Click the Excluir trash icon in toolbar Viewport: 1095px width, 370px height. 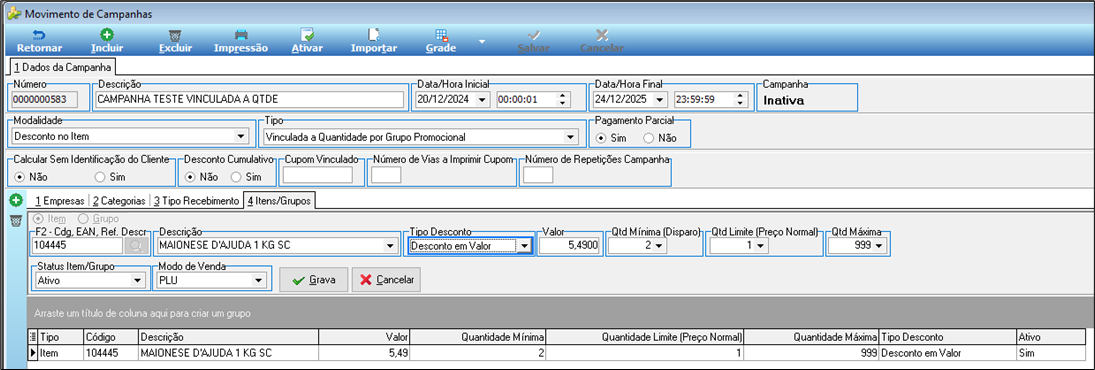pos(175,34)
